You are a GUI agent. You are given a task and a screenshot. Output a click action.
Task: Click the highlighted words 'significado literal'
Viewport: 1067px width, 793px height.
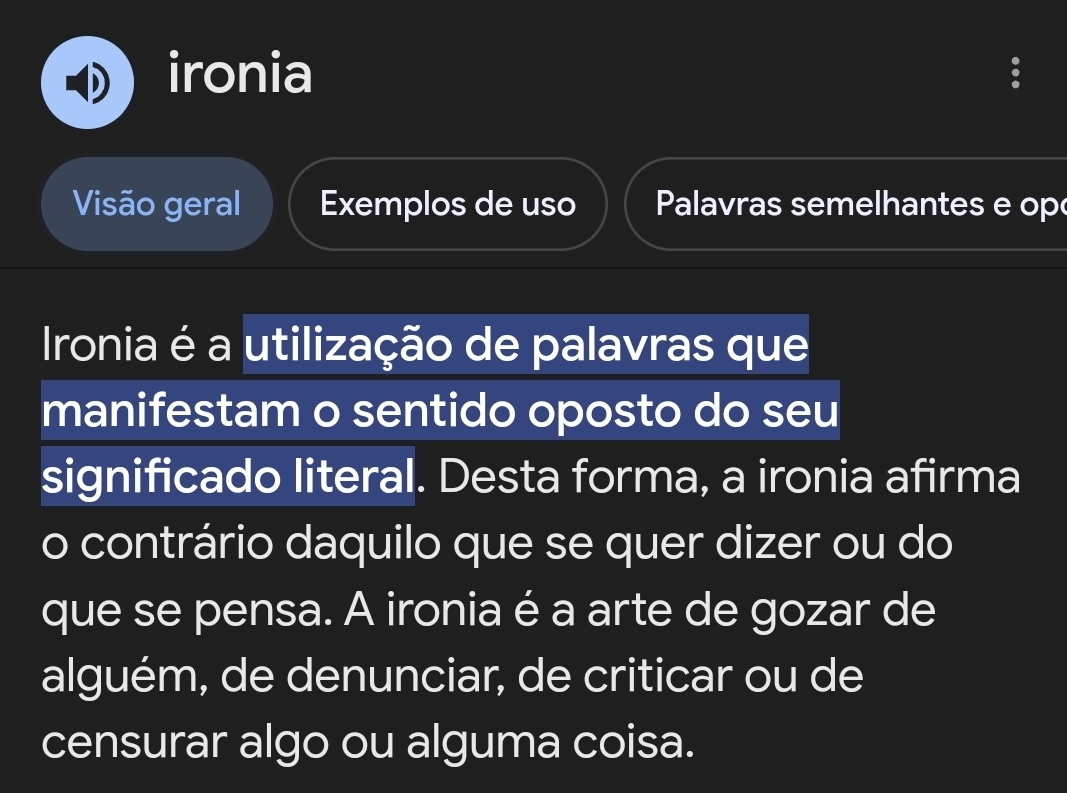(228, 477)
